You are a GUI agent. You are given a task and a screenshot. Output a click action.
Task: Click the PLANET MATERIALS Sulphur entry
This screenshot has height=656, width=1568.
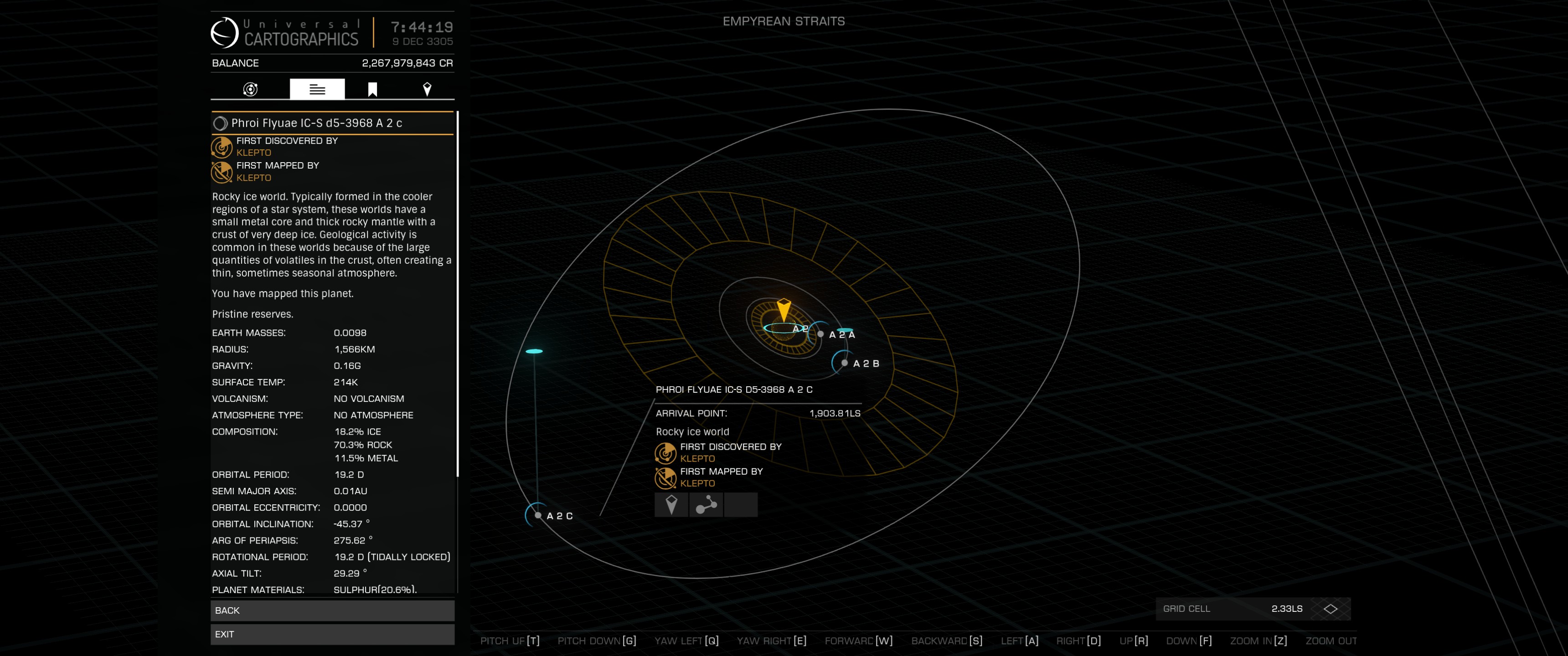375,589
